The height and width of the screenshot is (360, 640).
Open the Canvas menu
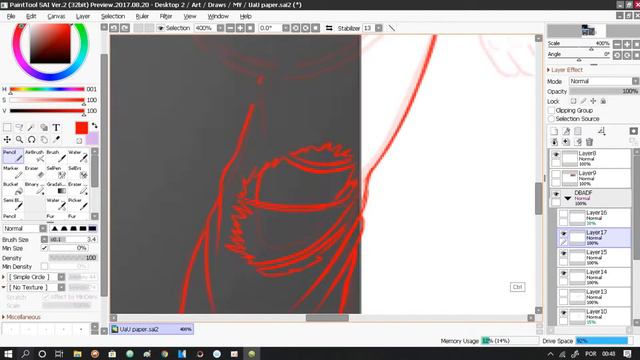coord(56,16)
